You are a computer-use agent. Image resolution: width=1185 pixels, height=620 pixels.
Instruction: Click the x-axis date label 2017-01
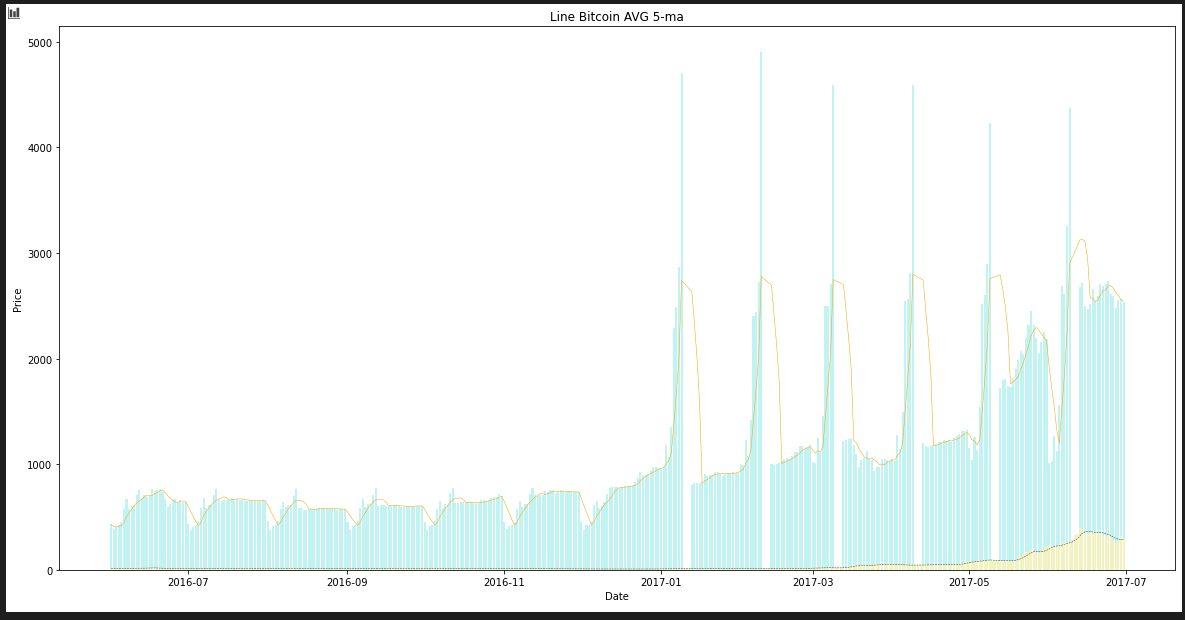click(x=661, y=581)
